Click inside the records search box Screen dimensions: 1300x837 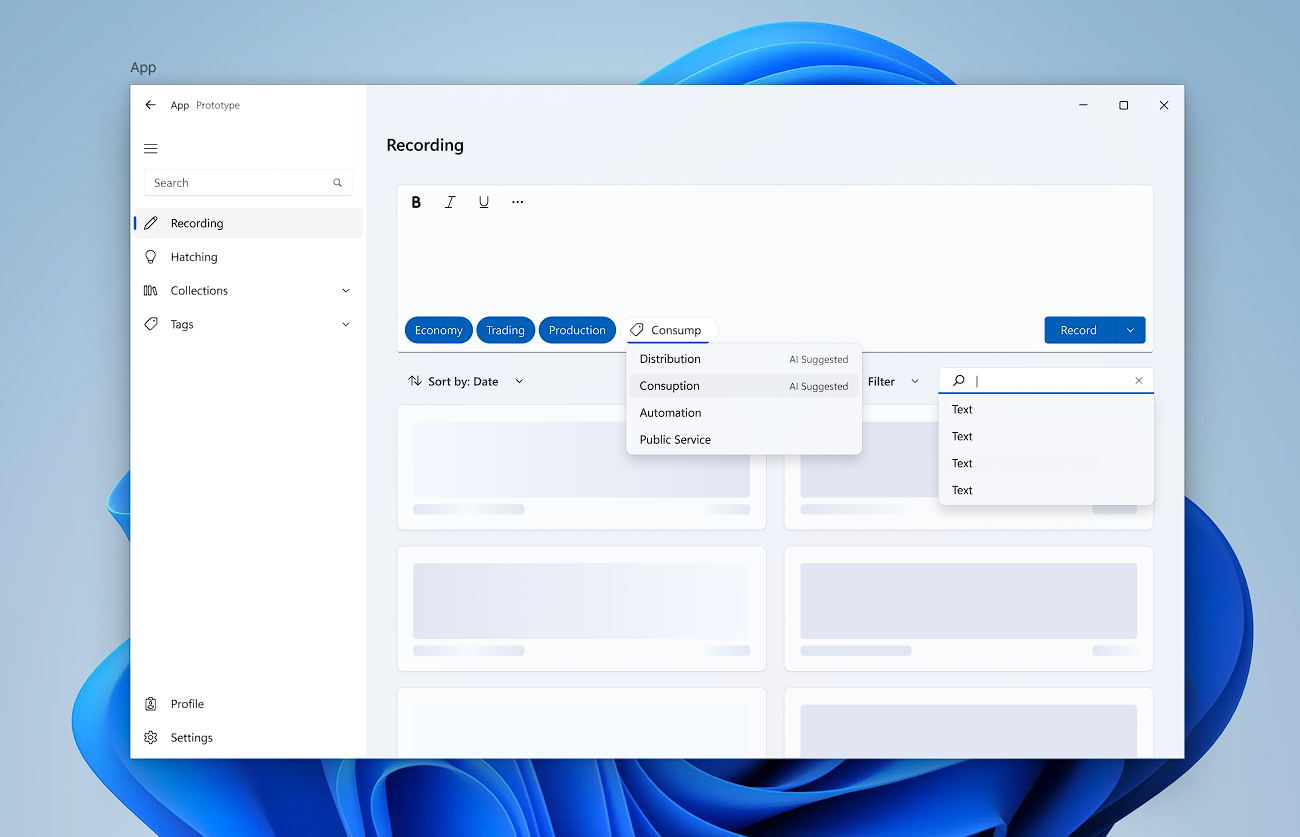pos(1046,381)
